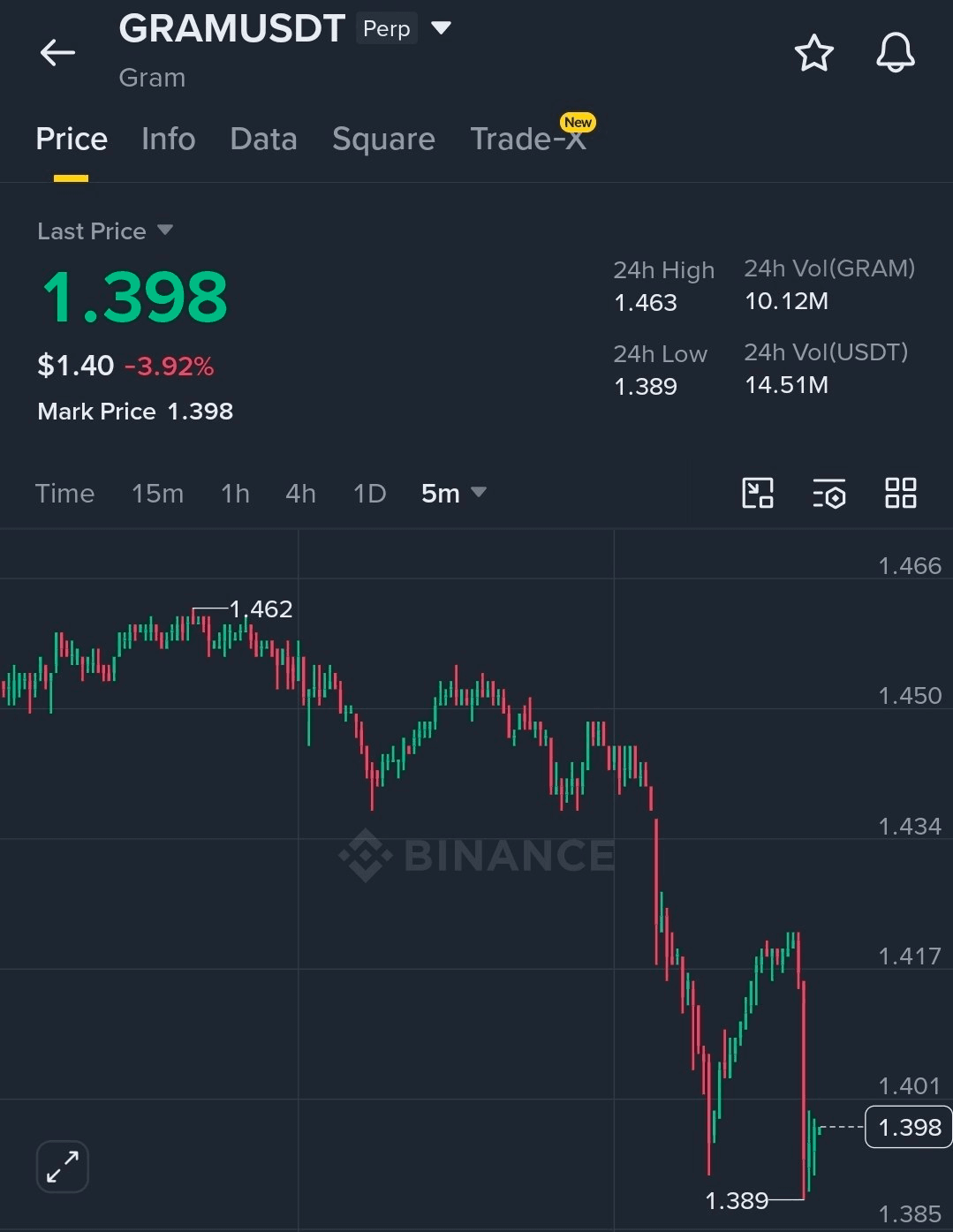
Task: Click the 1.398 current price marker
Action: pyautogui.click(x=908, y=1127)
